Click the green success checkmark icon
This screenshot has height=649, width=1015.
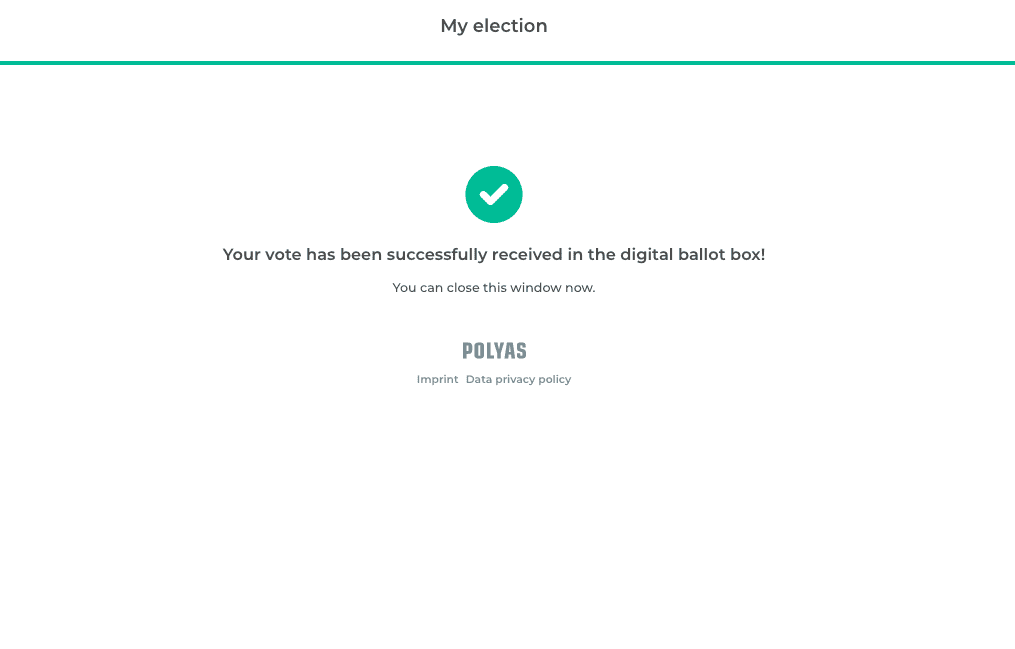click(x=494, y=194)
